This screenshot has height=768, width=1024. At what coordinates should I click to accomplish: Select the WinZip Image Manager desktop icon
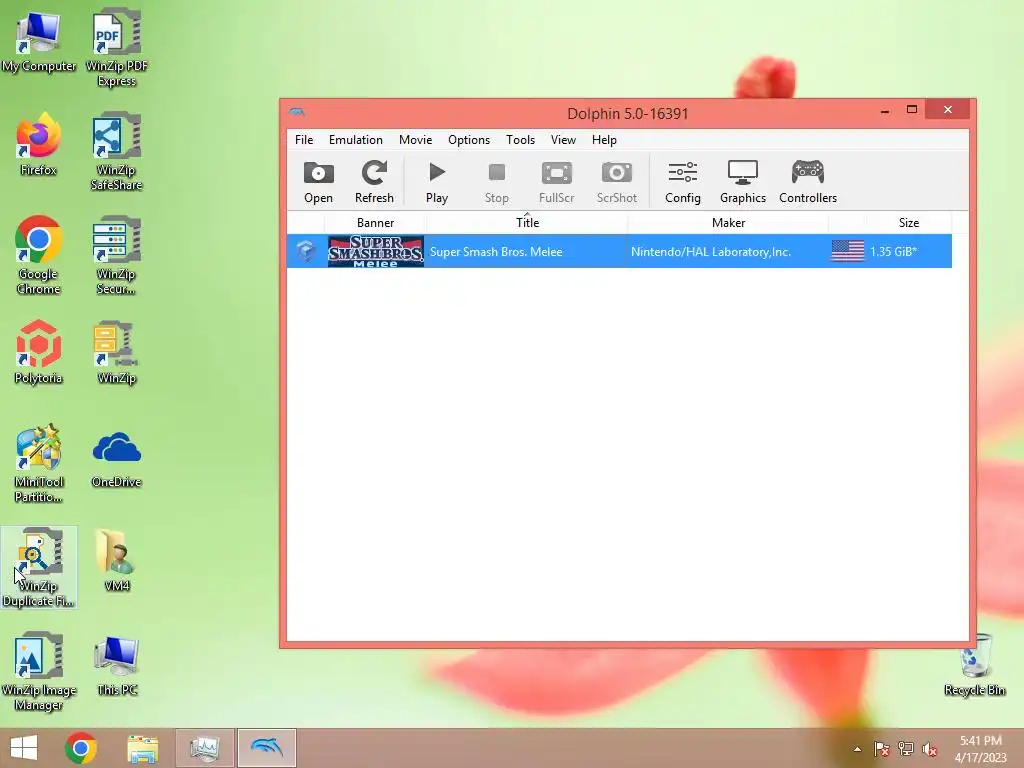(39, 671)
